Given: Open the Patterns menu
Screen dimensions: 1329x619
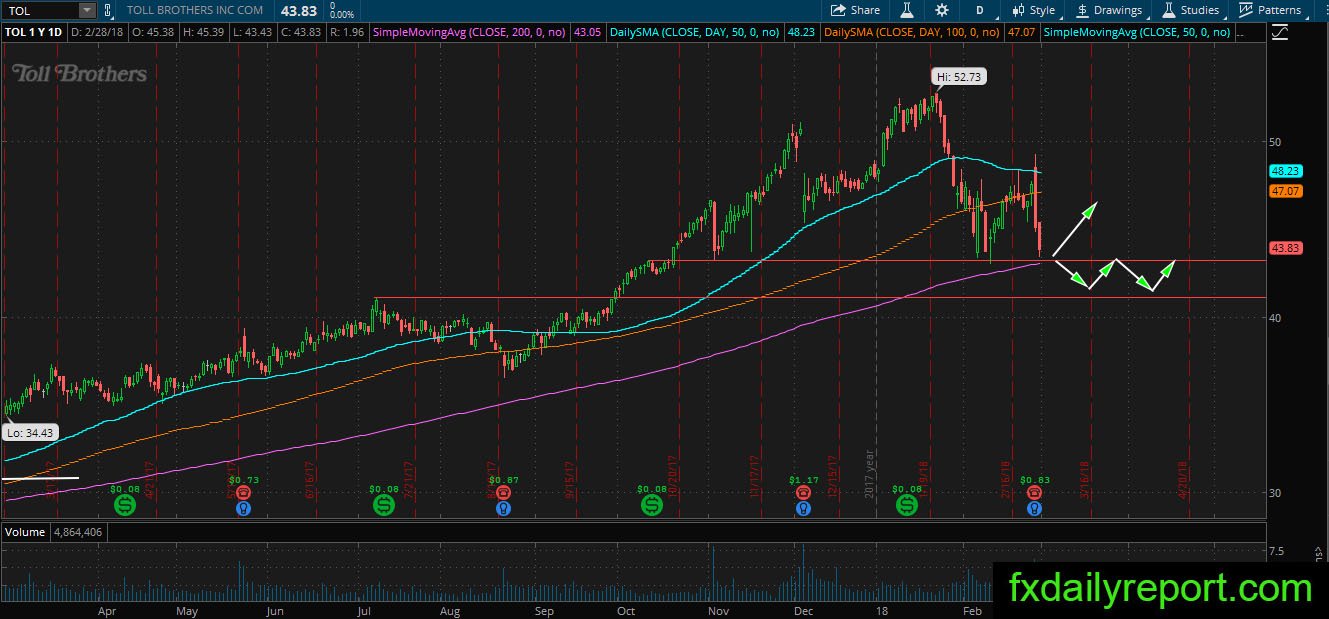Looking at the screenshot, I should (x=1270, y=10).
